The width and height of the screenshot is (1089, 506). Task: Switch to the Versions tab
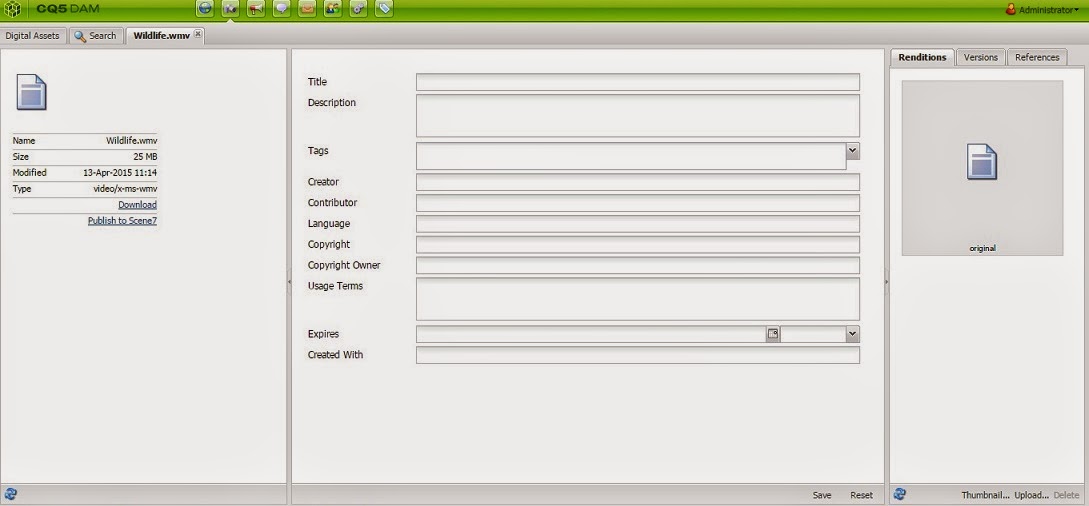click(981, 57)
